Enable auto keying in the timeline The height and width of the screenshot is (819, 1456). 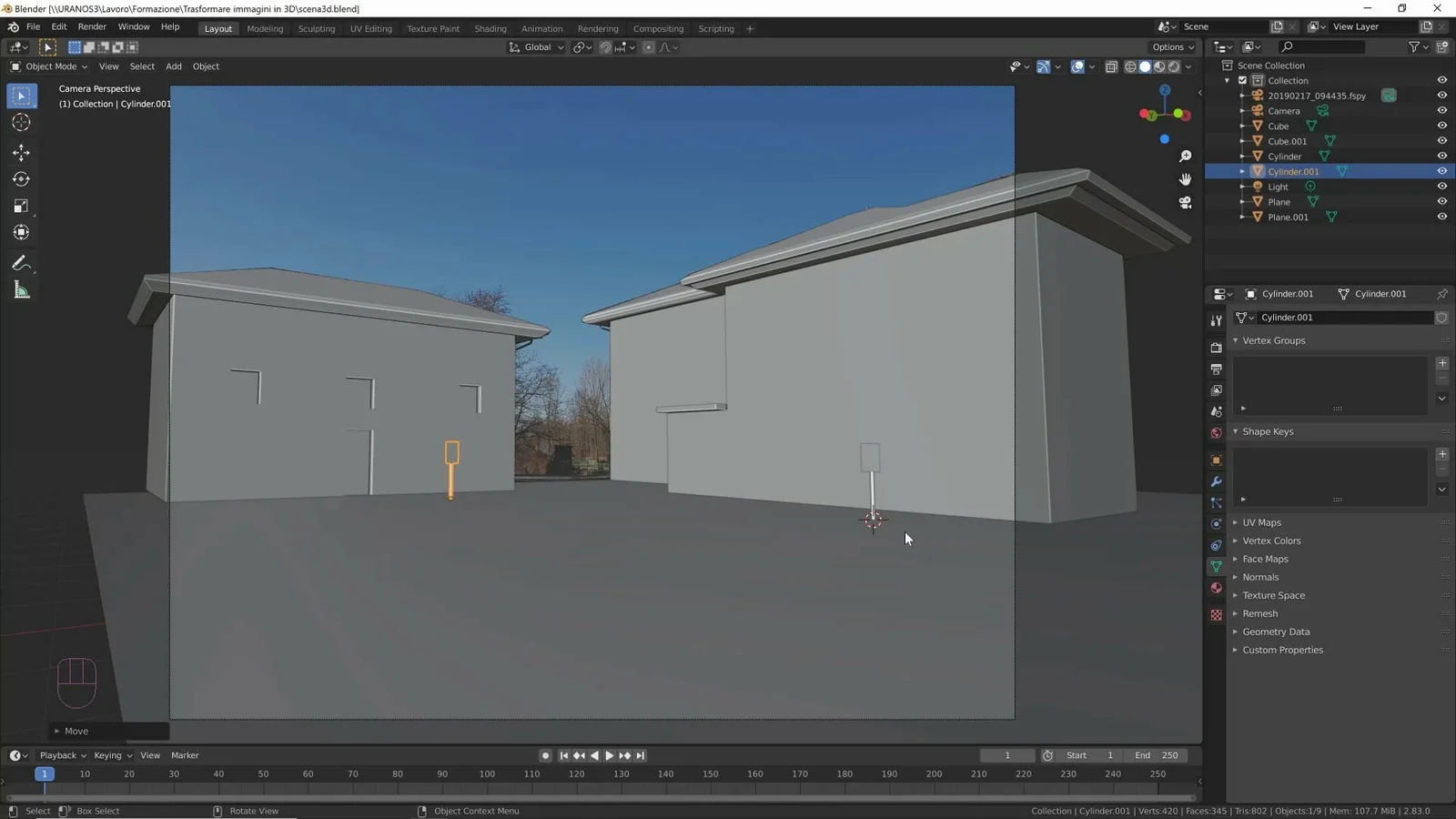544,755
